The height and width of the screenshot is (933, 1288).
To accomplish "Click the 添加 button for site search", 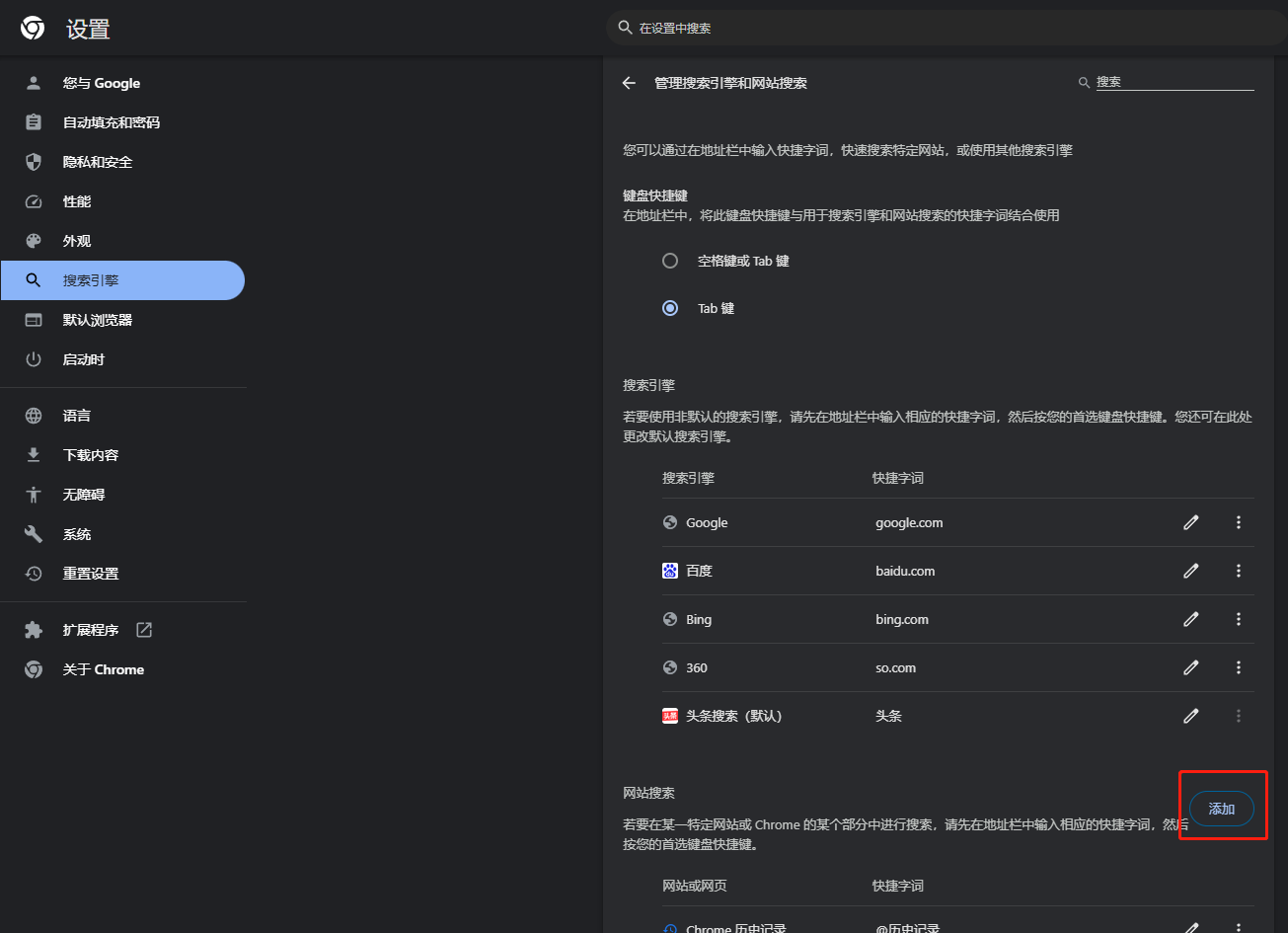I will point(1222,809).
